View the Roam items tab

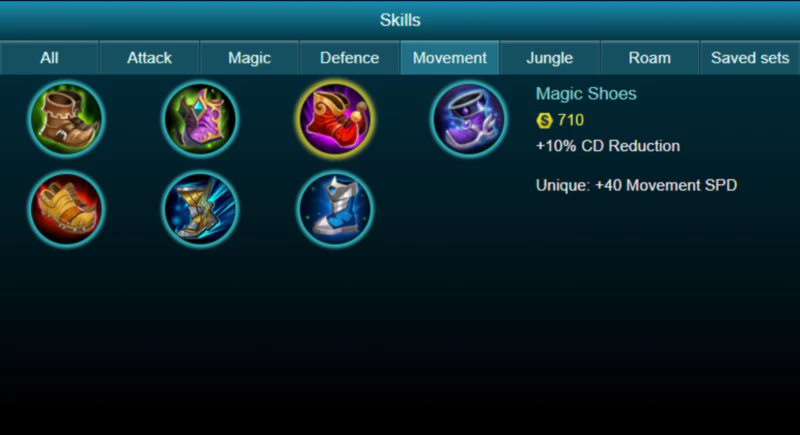tap(649, 58)
